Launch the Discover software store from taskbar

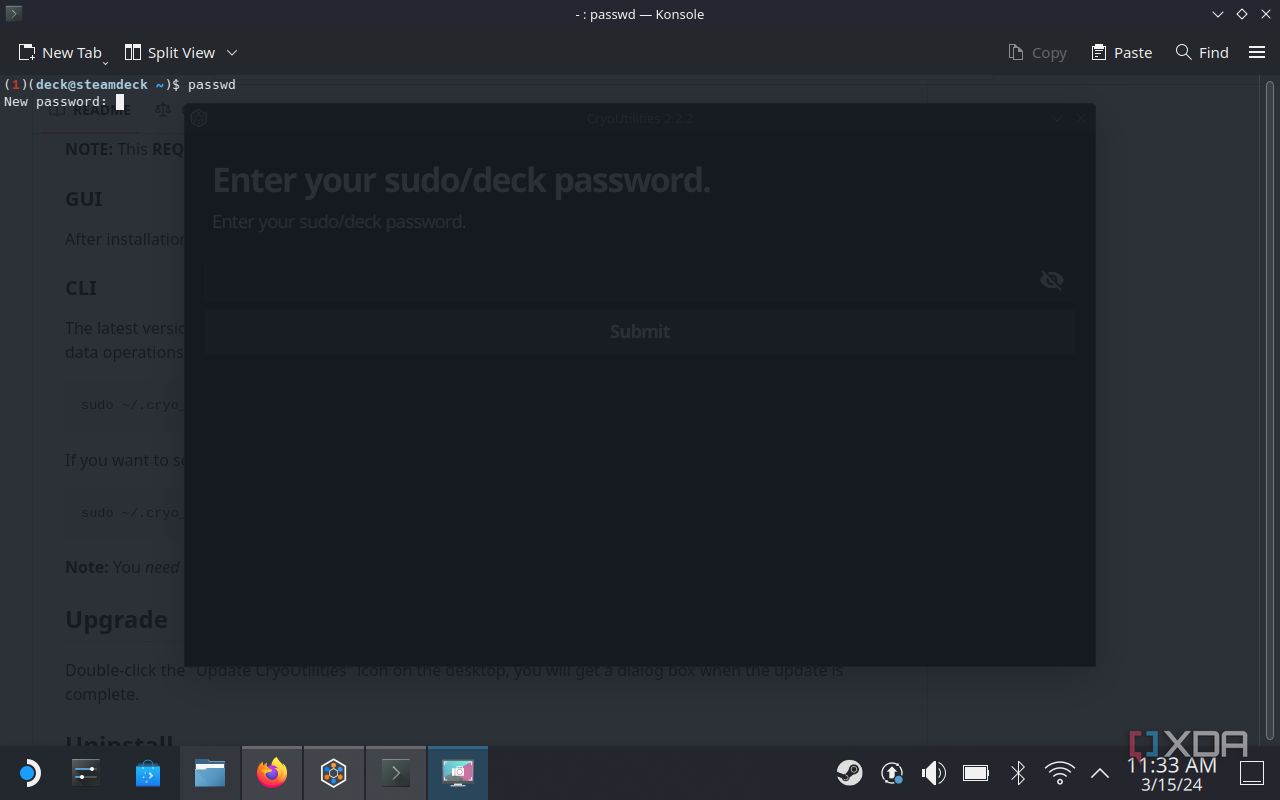(x=148, y=772)
